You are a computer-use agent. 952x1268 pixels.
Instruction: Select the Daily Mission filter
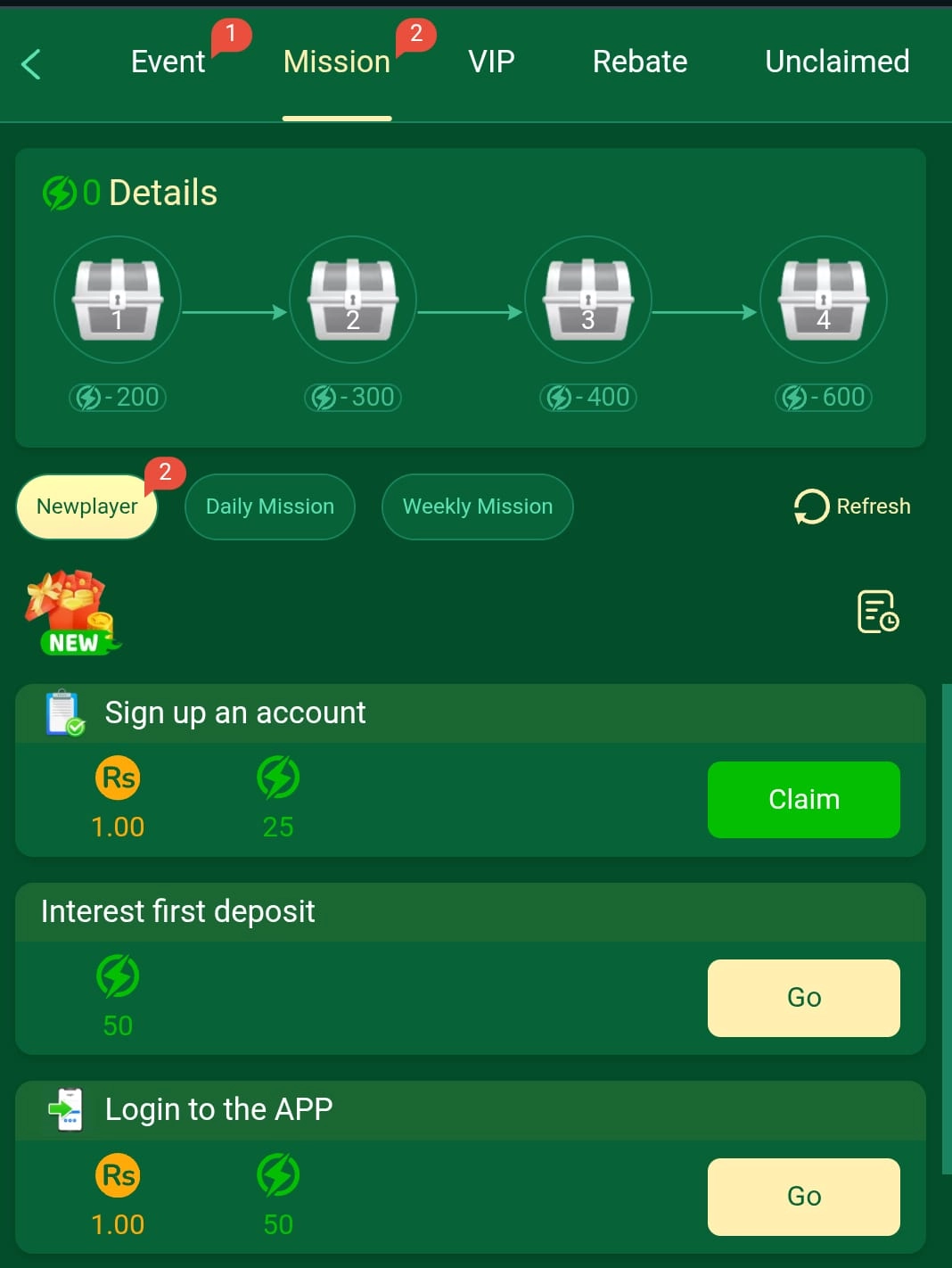point(270,506)
